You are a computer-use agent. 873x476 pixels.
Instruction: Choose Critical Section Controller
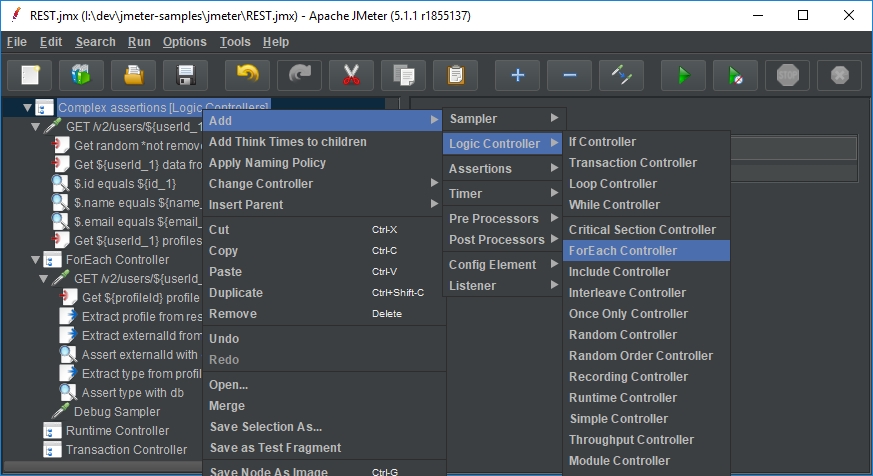pyautogui.click(x=646, y=229)
